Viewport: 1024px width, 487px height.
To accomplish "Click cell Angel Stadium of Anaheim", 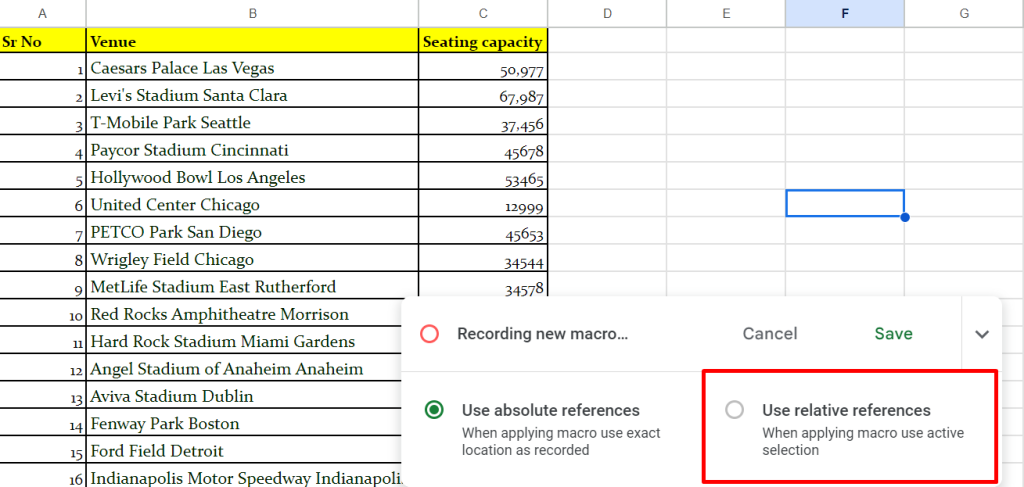I will coord(244,368).
